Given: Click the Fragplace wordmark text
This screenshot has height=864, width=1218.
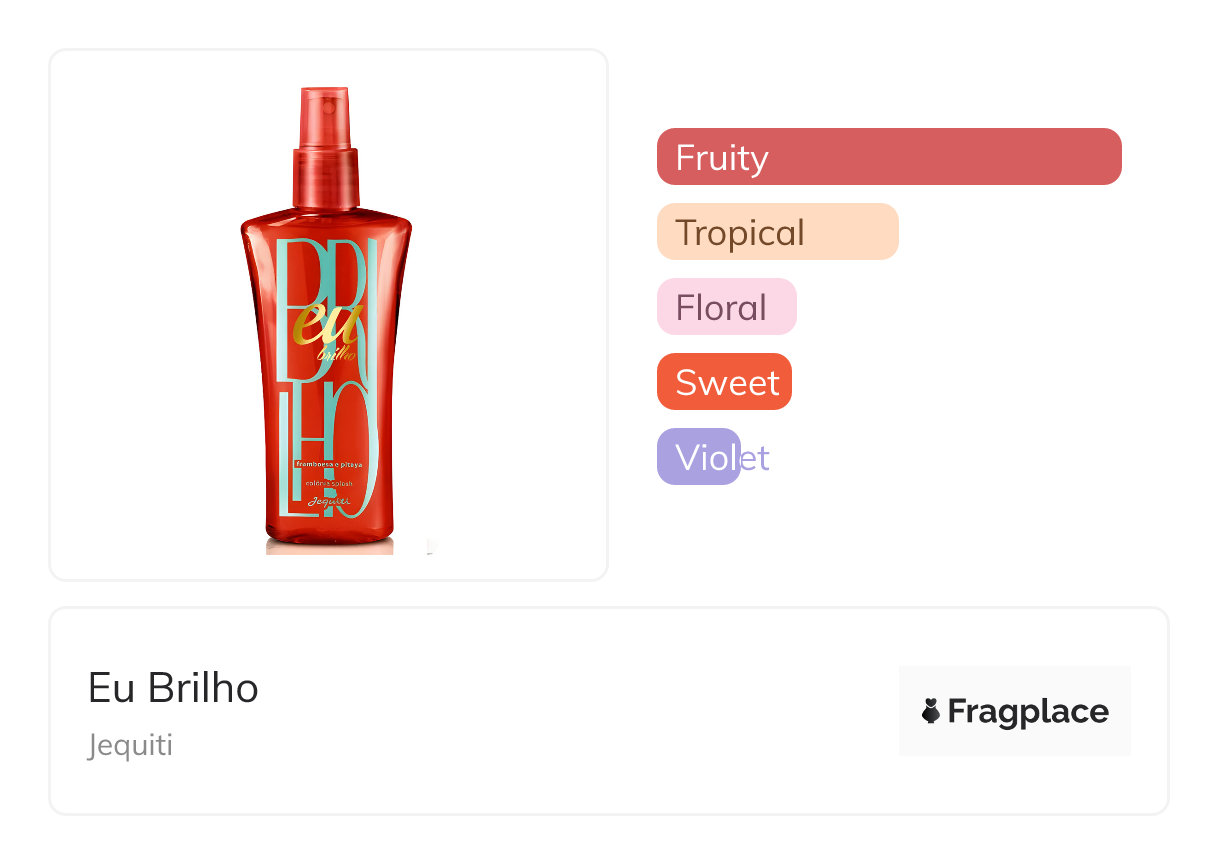Looking at the screenshot, I should coord(1027,711).
